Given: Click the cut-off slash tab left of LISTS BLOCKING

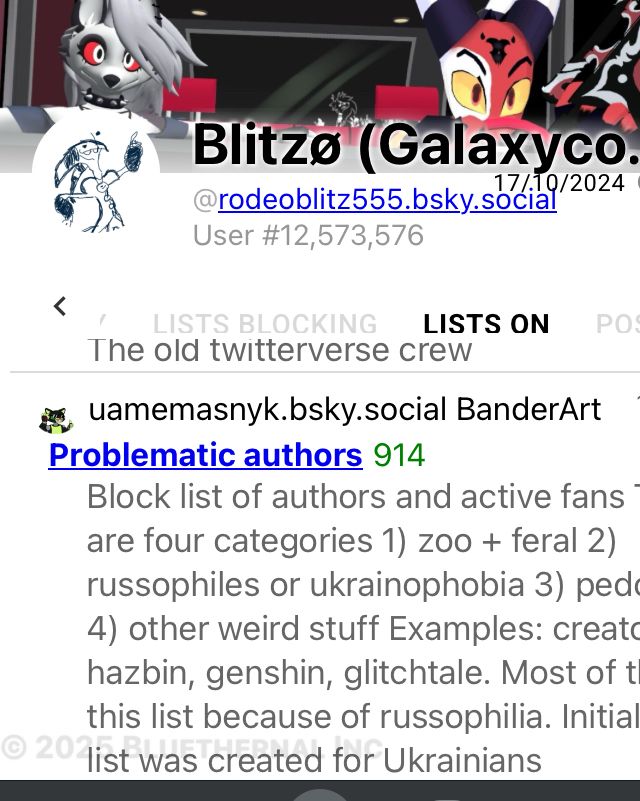Looking at the screenshot, I should tap(103, 322).
